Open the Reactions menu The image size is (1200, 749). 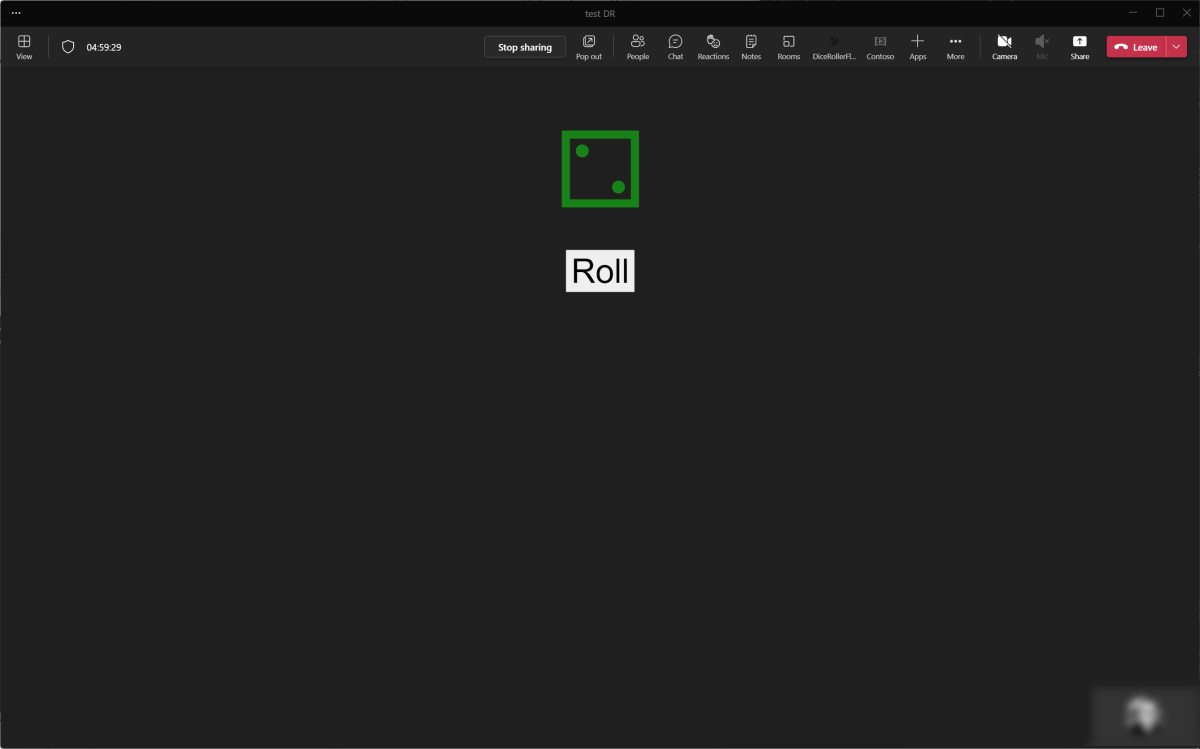pyautogui.click(x=713, y=47)
